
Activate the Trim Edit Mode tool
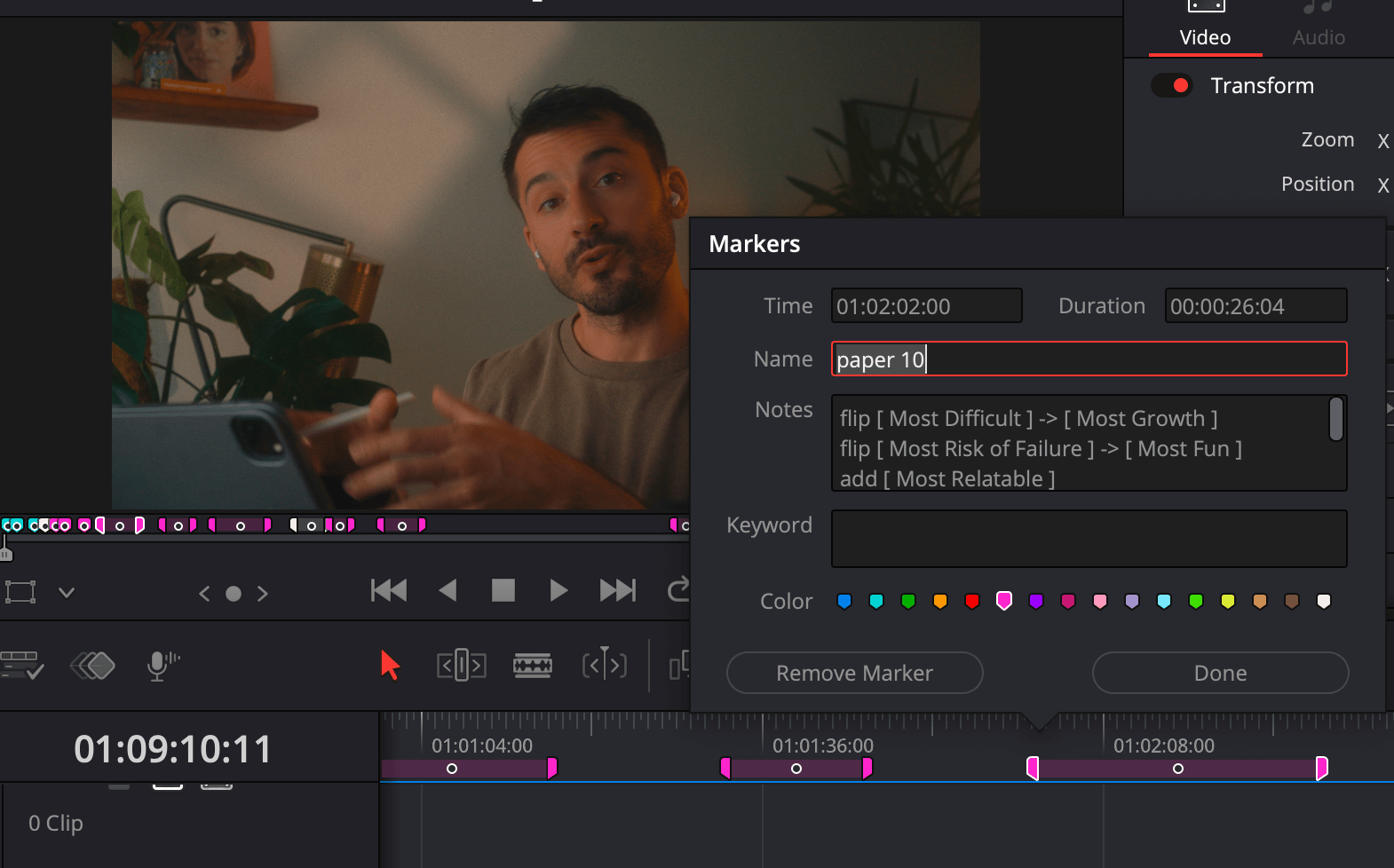tap(461, 665)
